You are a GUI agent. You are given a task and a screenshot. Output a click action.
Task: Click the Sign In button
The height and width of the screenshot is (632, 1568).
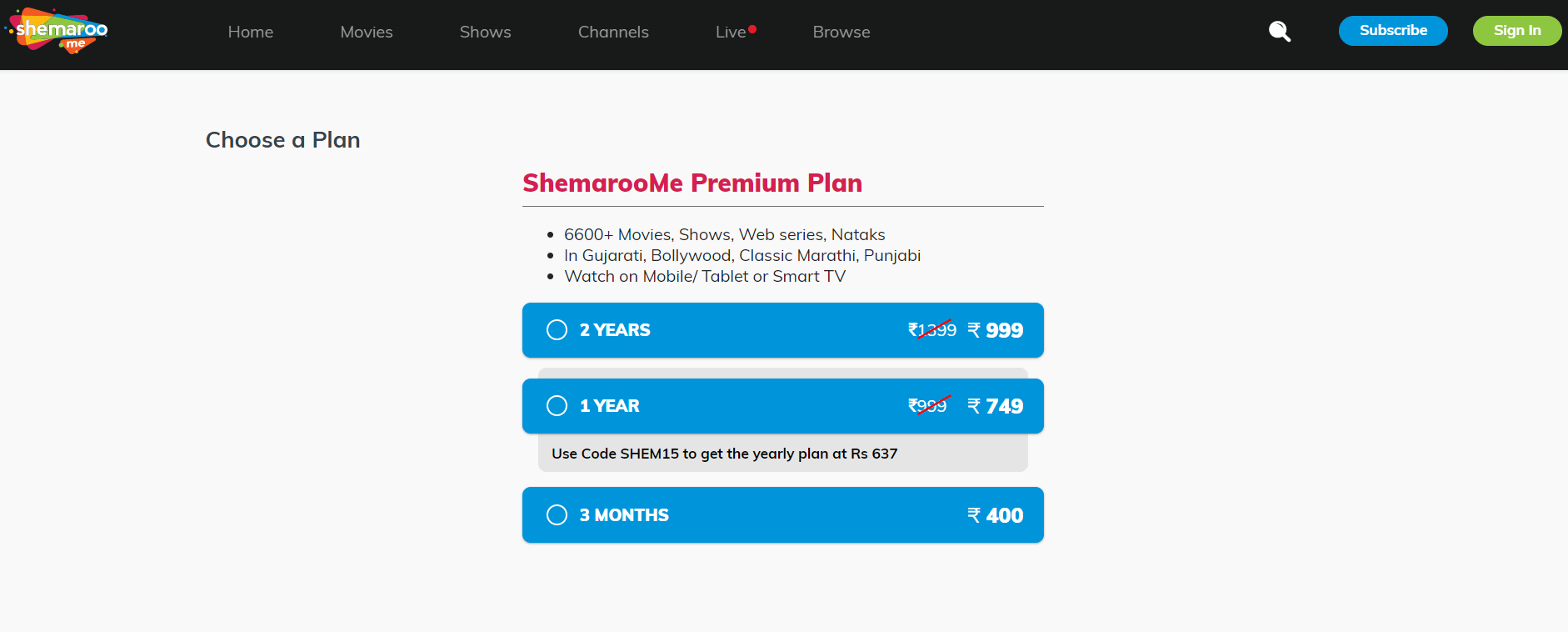click(1516, 30)
